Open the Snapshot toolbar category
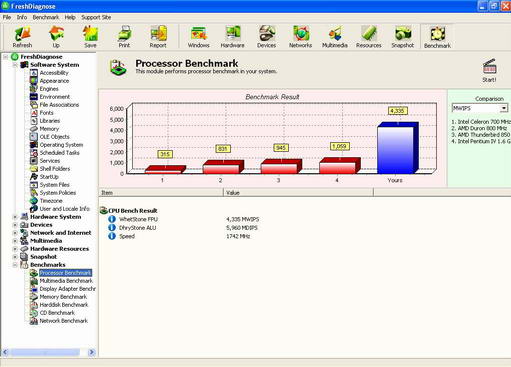The height and width of the screenshot is (367, 511). 403,37
